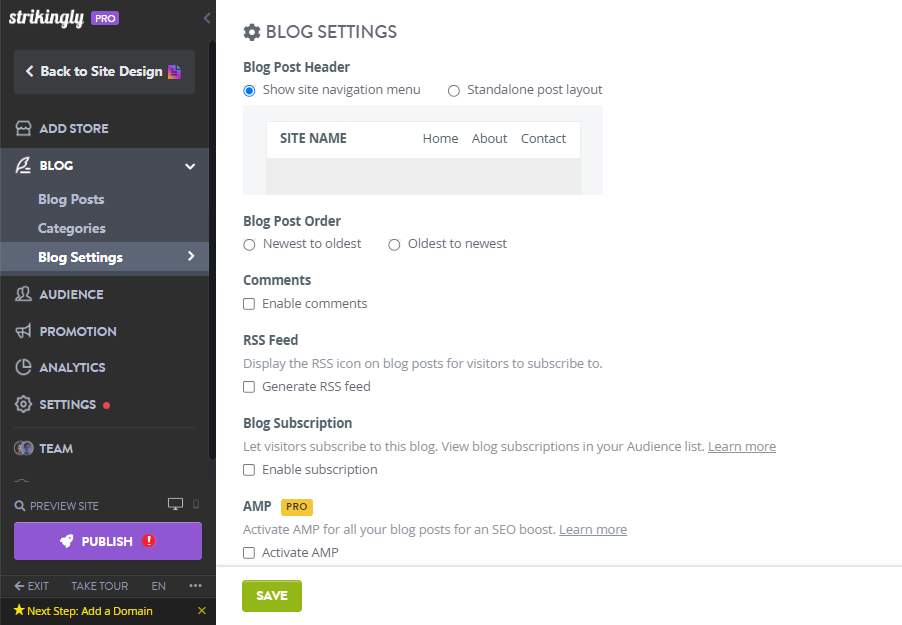
Task: Click the Audience people icon
Action: coord(23,295)
